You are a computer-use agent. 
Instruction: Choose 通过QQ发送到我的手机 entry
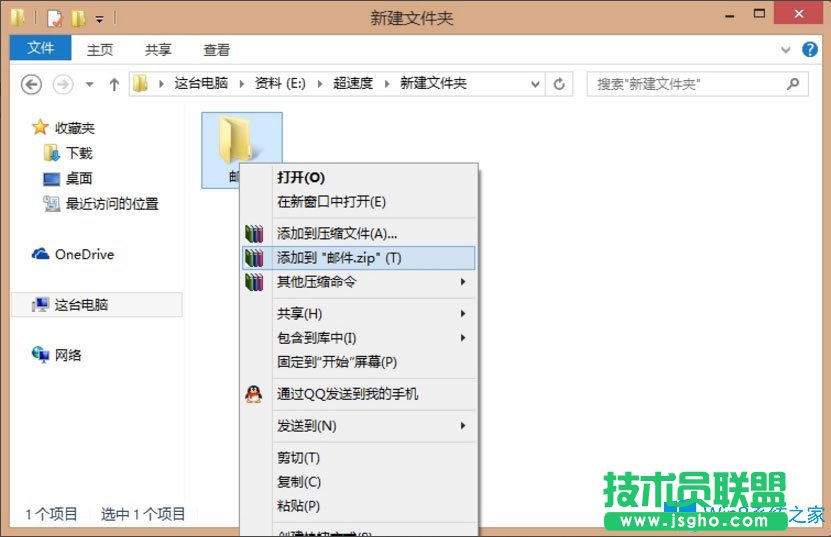click(x=359, y=394)
